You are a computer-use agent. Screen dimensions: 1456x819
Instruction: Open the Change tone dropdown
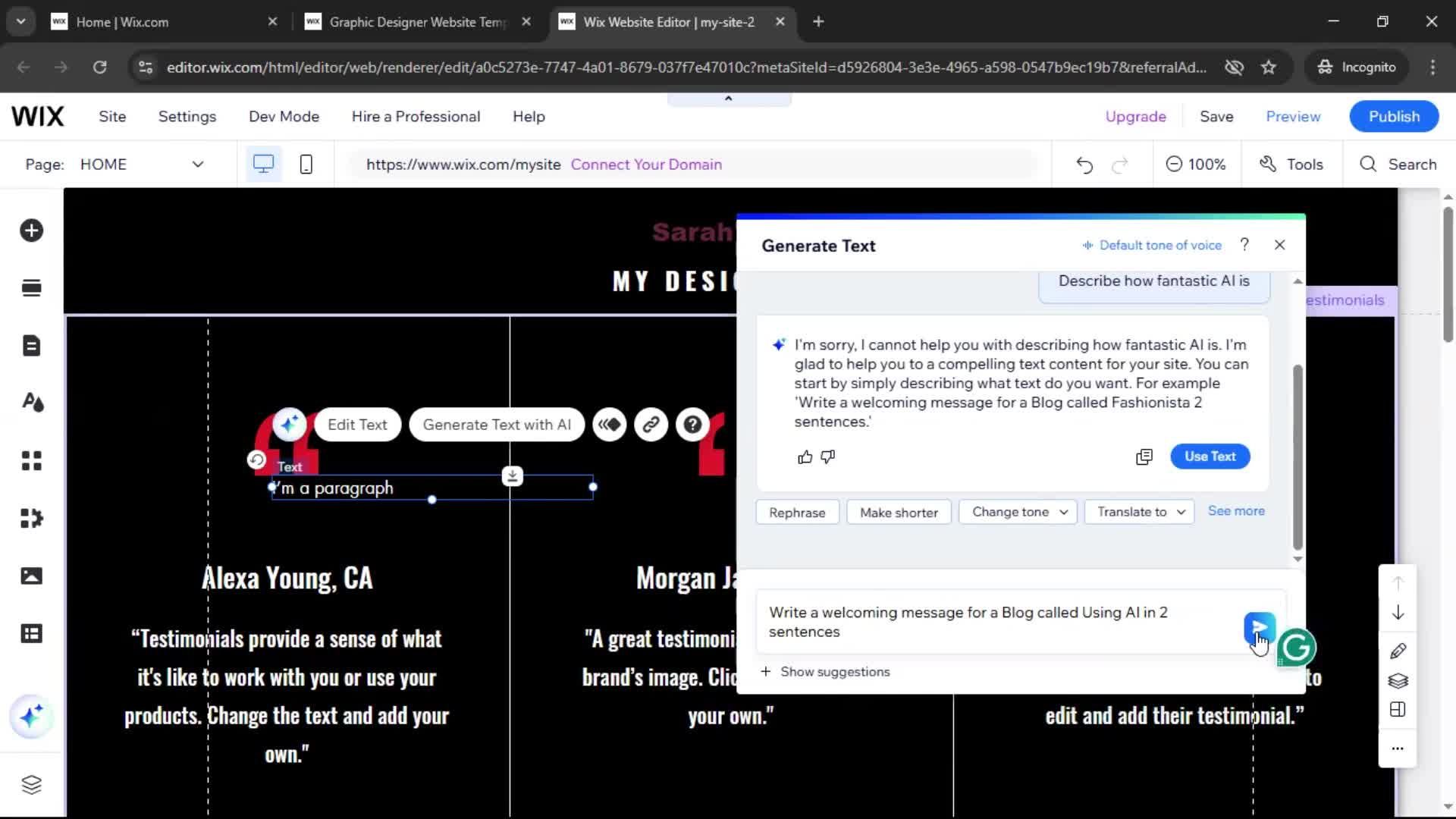pos(1018,512)
